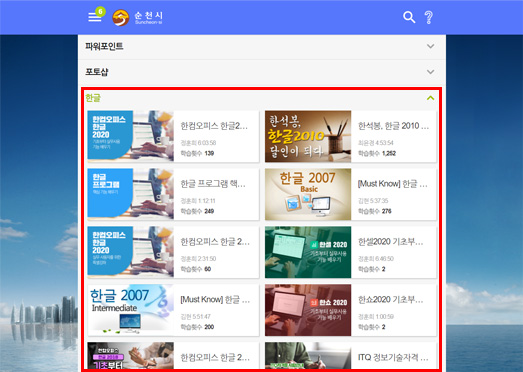Open 한셀 2020 course thumbnail
Image resolution: width=523 pixels, height=372 pixels.
(x=308, y=252)
